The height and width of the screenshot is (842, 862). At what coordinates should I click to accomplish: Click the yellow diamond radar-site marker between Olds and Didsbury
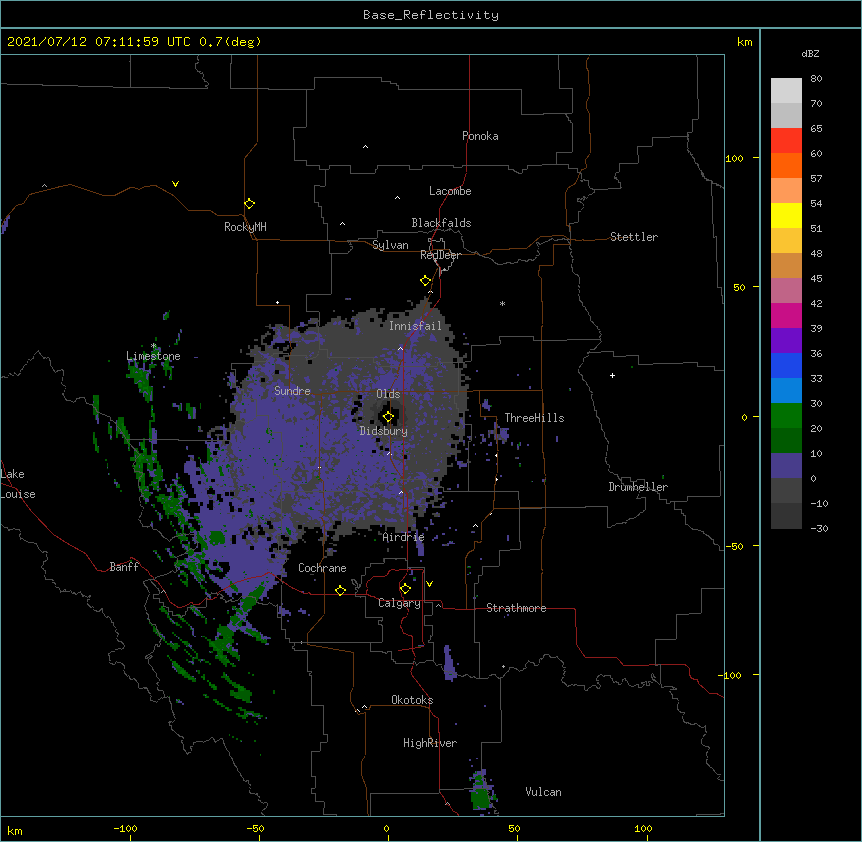(388, 417)
